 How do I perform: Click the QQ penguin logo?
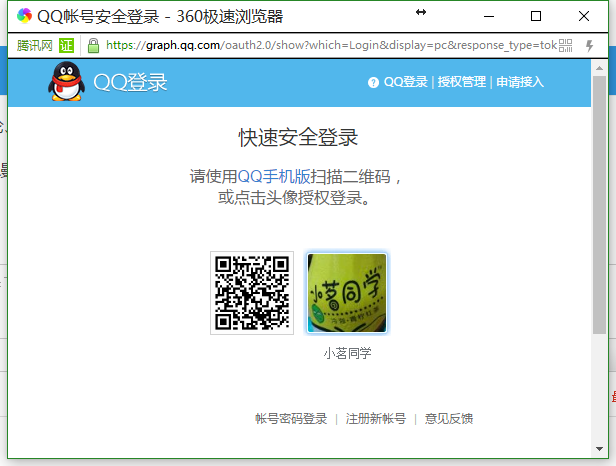pyautogui.click(x=66, y=81)
